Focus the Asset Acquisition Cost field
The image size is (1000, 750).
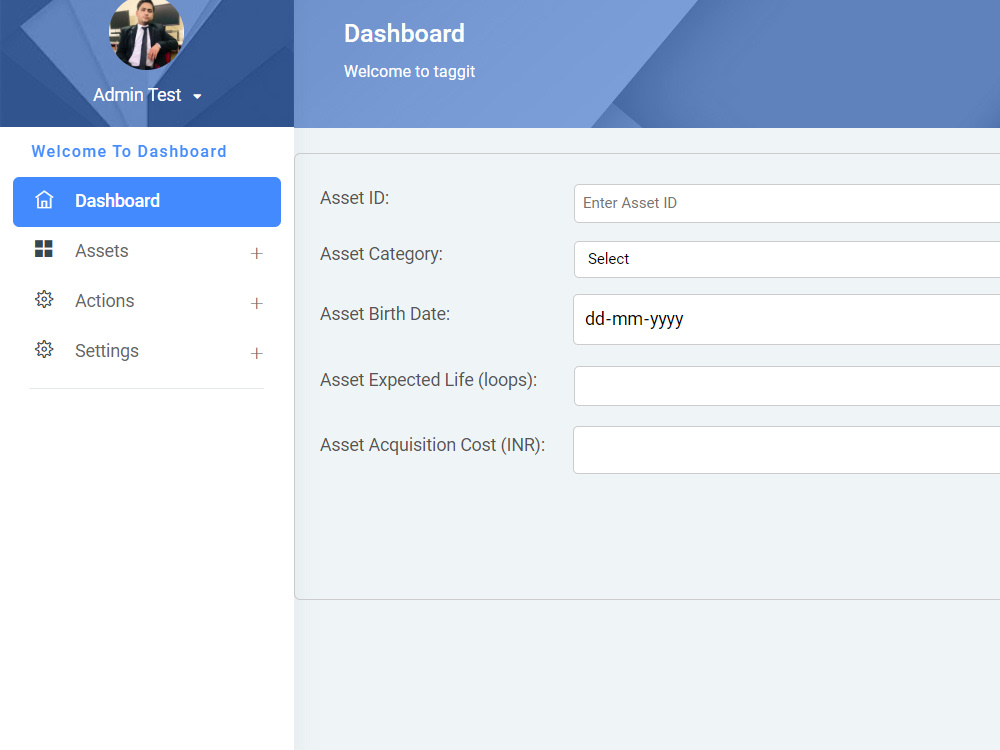(787, 450)
